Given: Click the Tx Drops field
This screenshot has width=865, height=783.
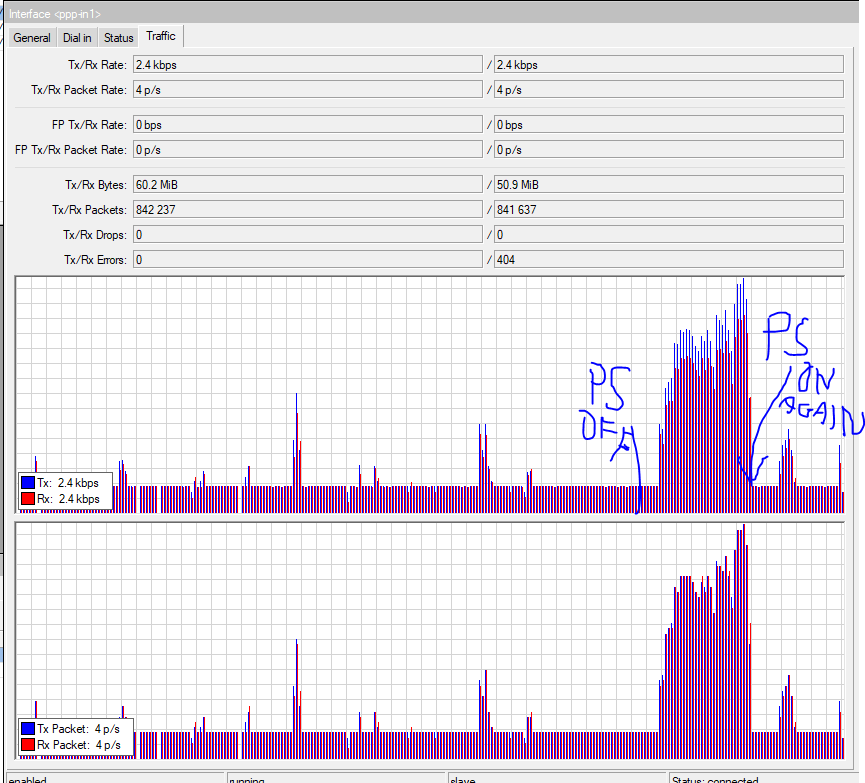Looking at the screenshot, I should (308, 235).
